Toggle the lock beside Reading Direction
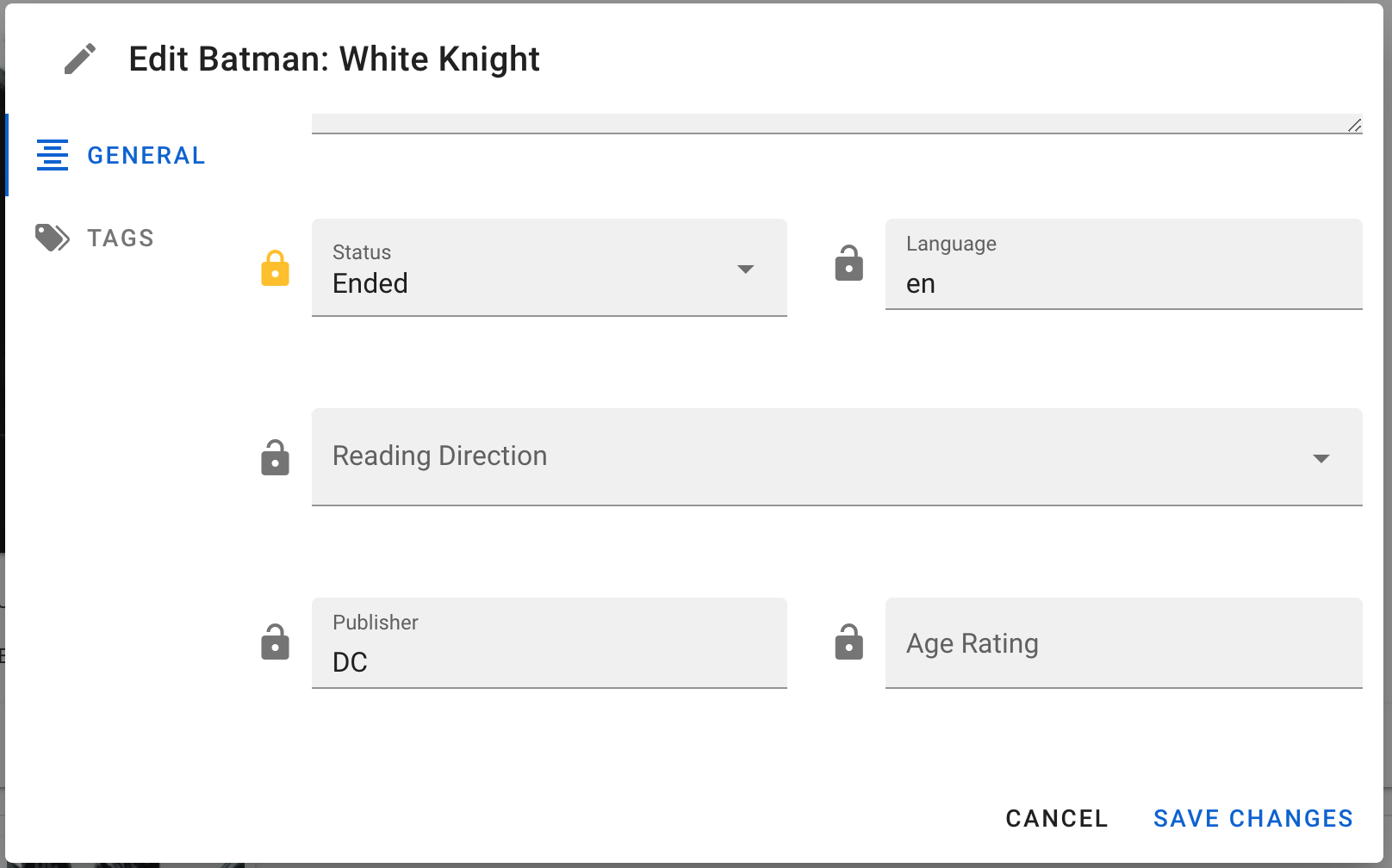 coord(276,457)
